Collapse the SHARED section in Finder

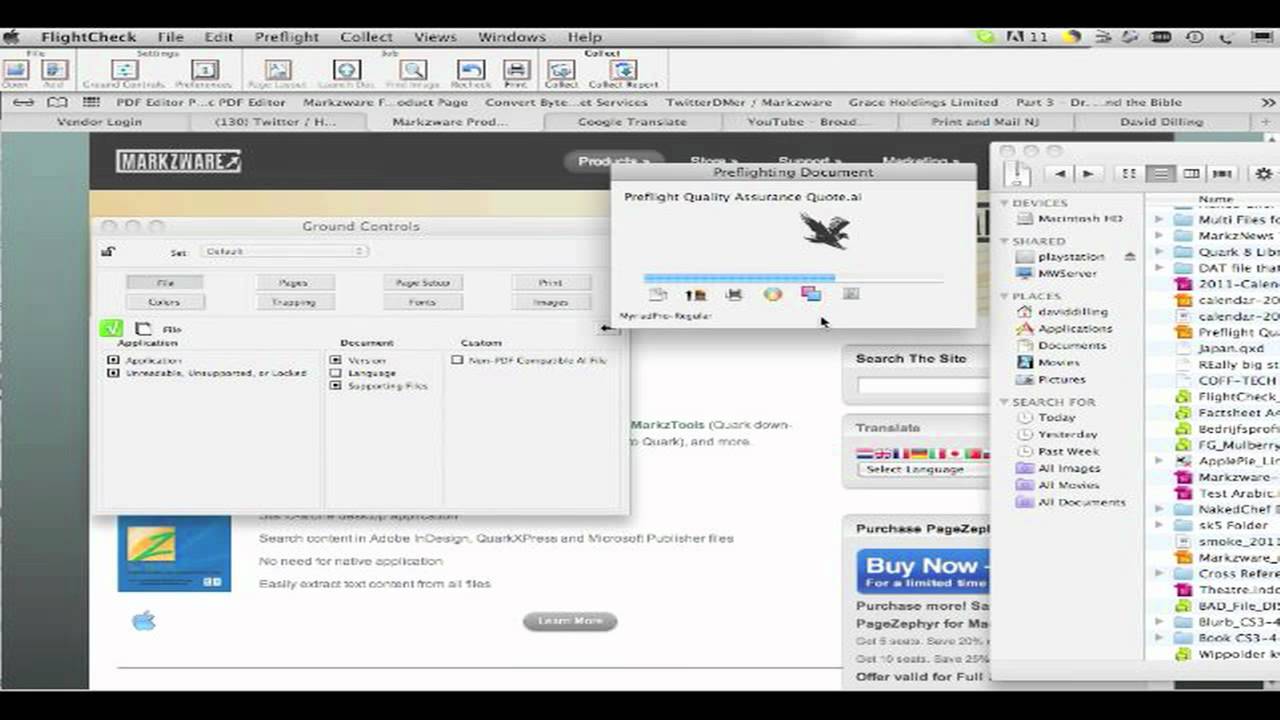(1004, 241)
